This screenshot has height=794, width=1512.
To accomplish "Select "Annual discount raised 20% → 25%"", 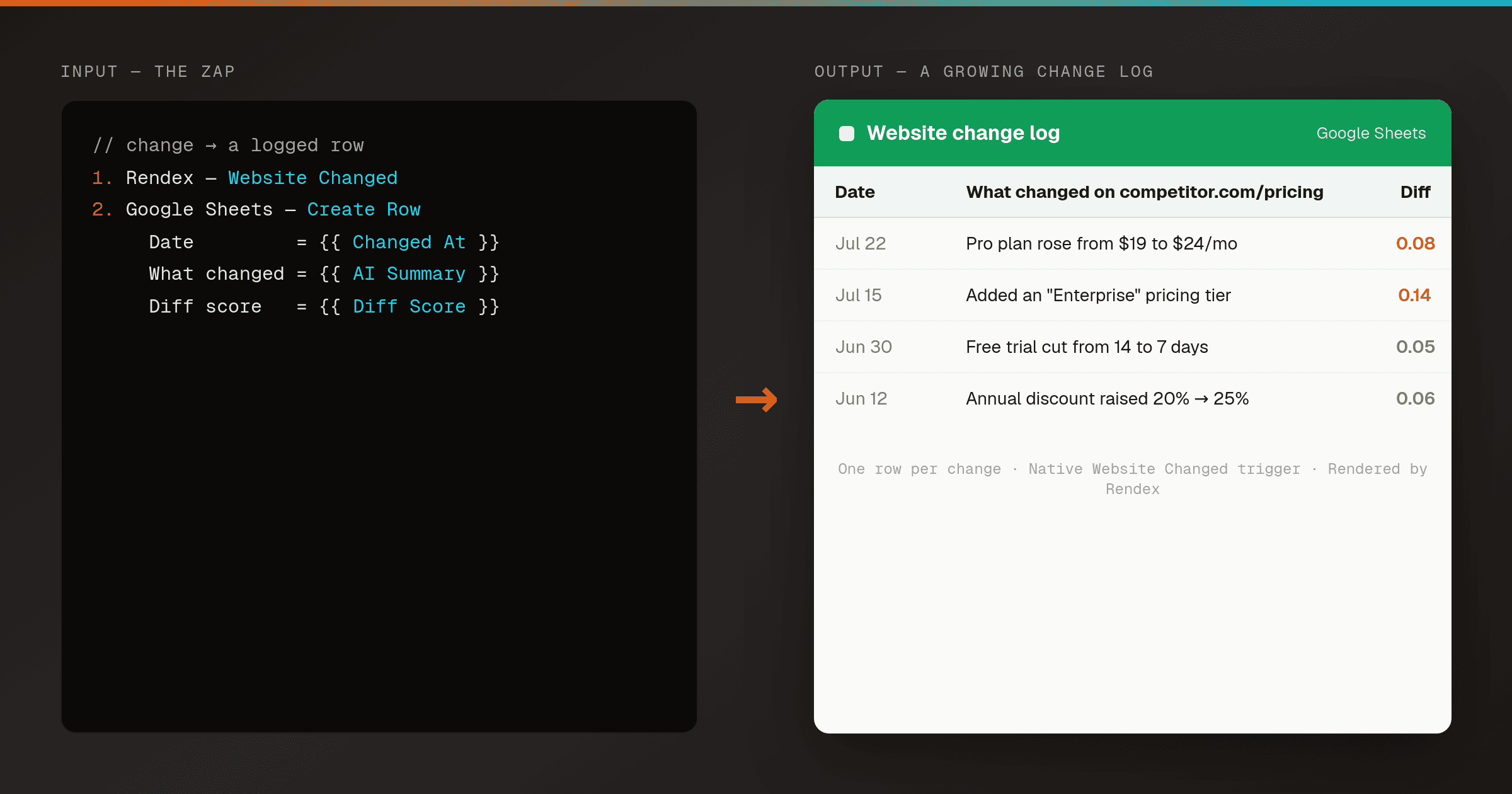I will [1108, 399].
